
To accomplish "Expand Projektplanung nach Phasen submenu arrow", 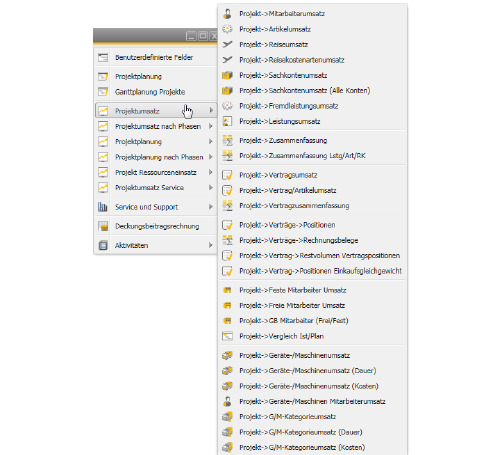I will pyautogui.click(x=211, y=157).
